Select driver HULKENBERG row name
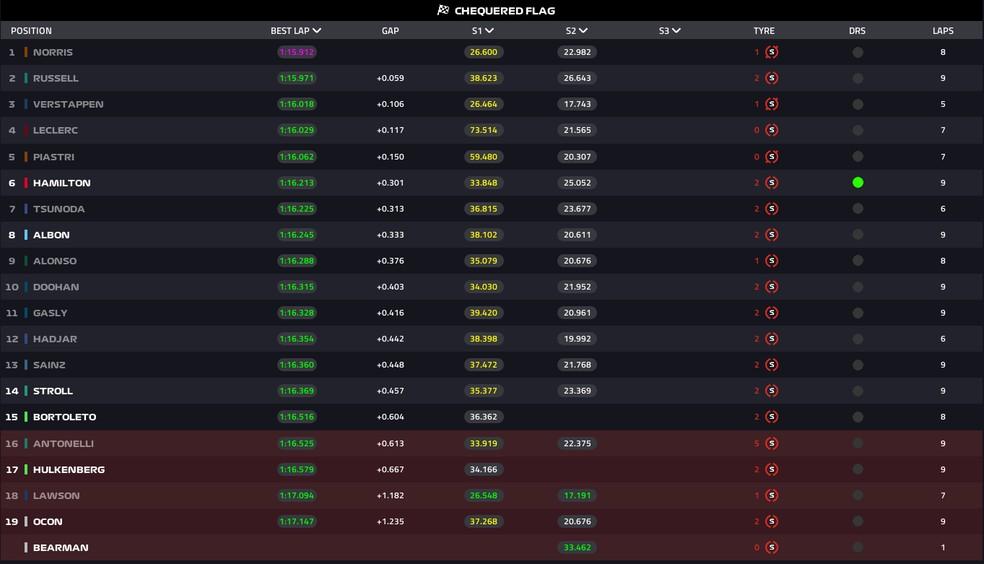Image resolution: width=984 pixels, height=564 pixels. pos(69,469)
